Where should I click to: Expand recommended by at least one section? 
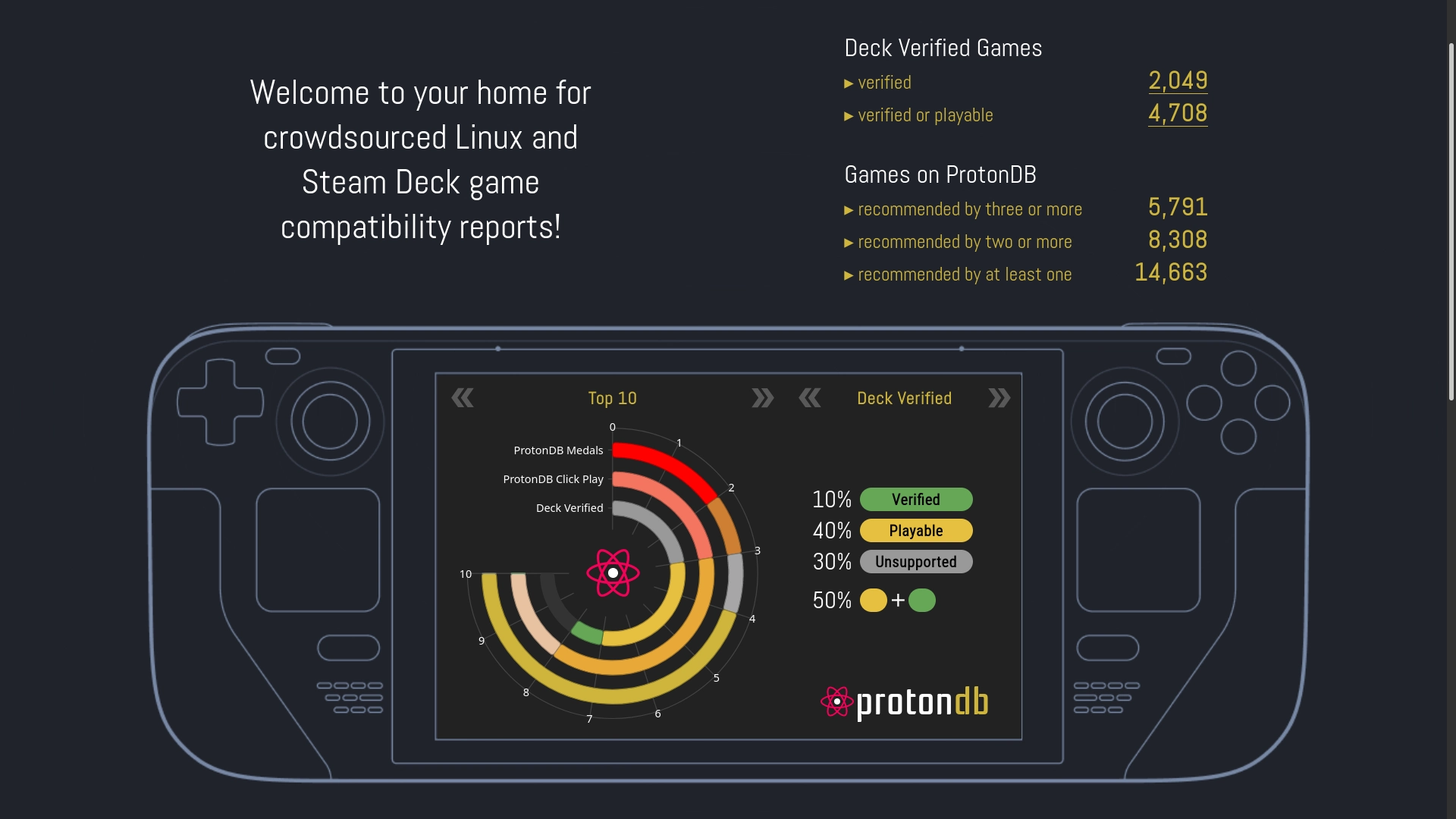(847, 274)
